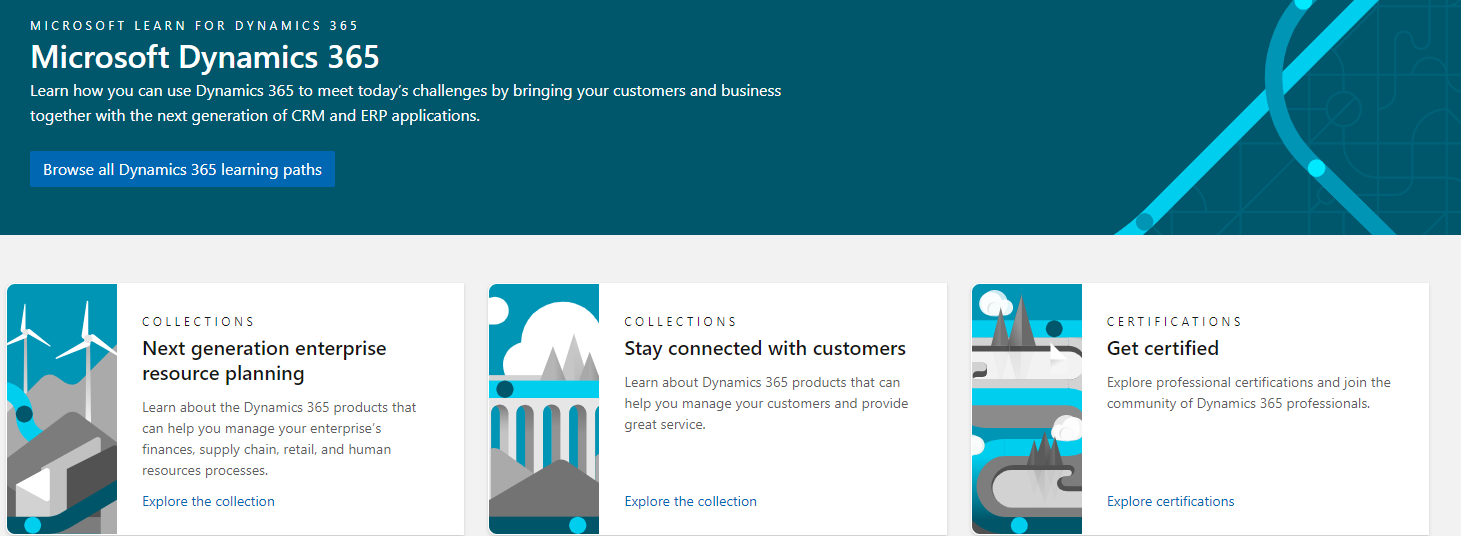
Task: Click Browse all Dynamics 365 learning paths button
Action: [x=182, y=170]
